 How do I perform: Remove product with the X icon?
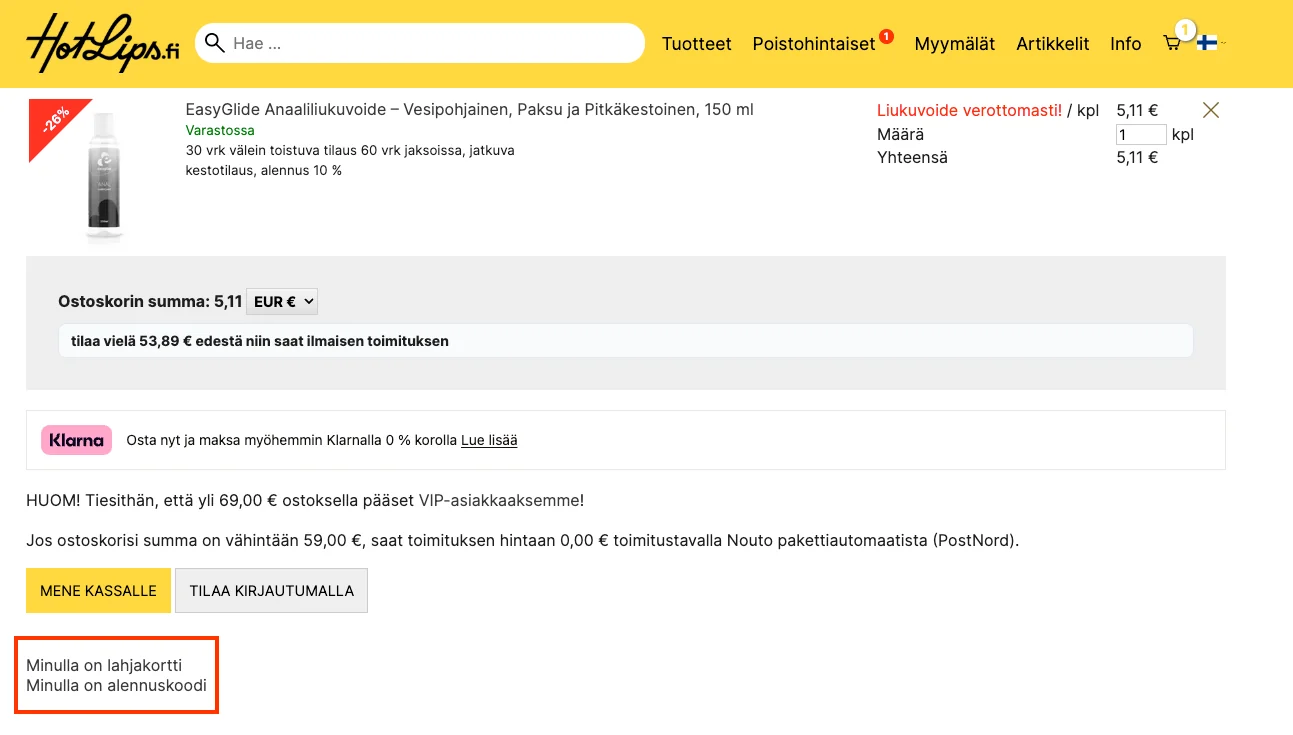(x=1211, y=110)
